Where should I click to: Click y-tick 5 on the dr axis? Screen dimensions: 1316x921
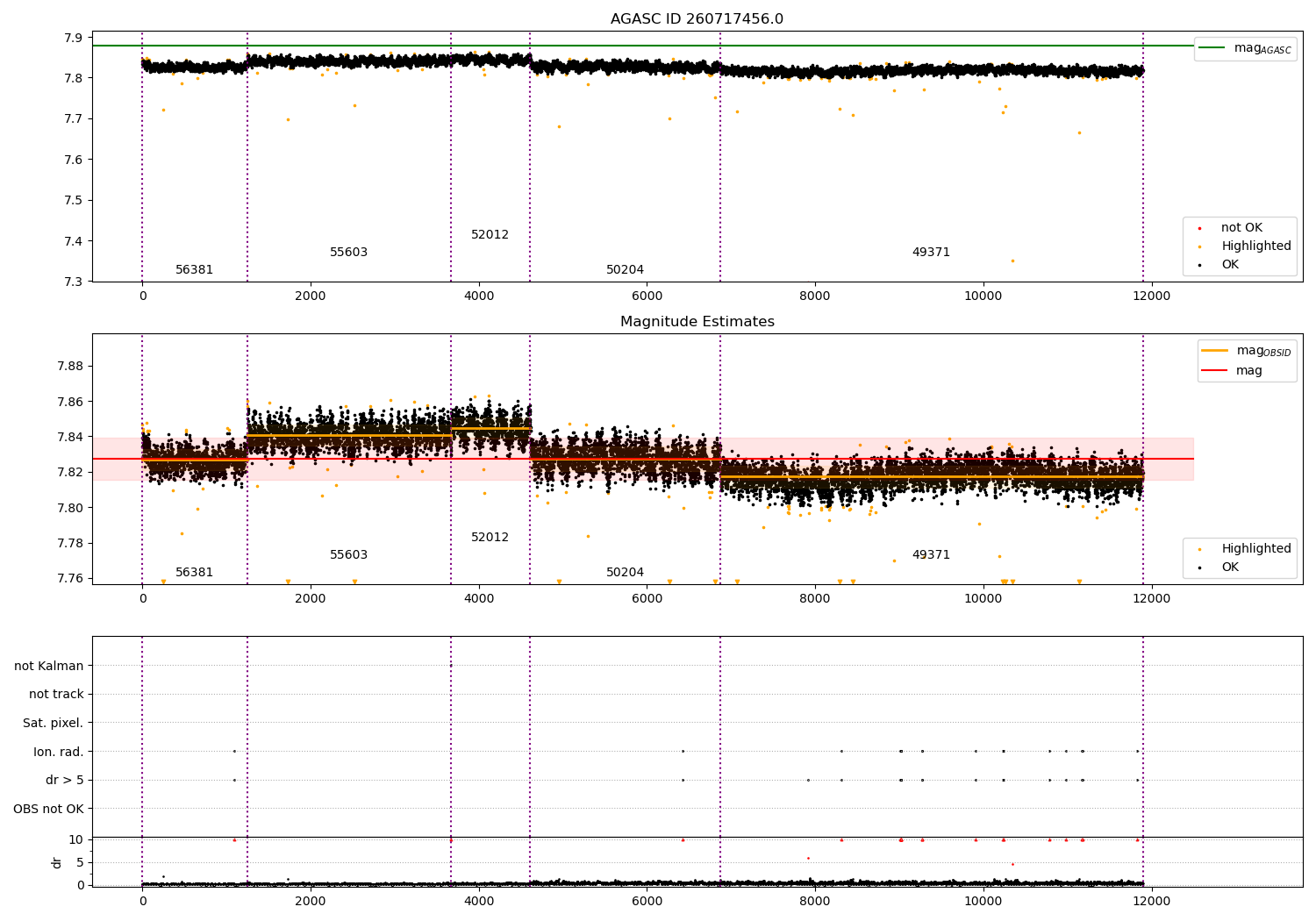tap(80, 862)
